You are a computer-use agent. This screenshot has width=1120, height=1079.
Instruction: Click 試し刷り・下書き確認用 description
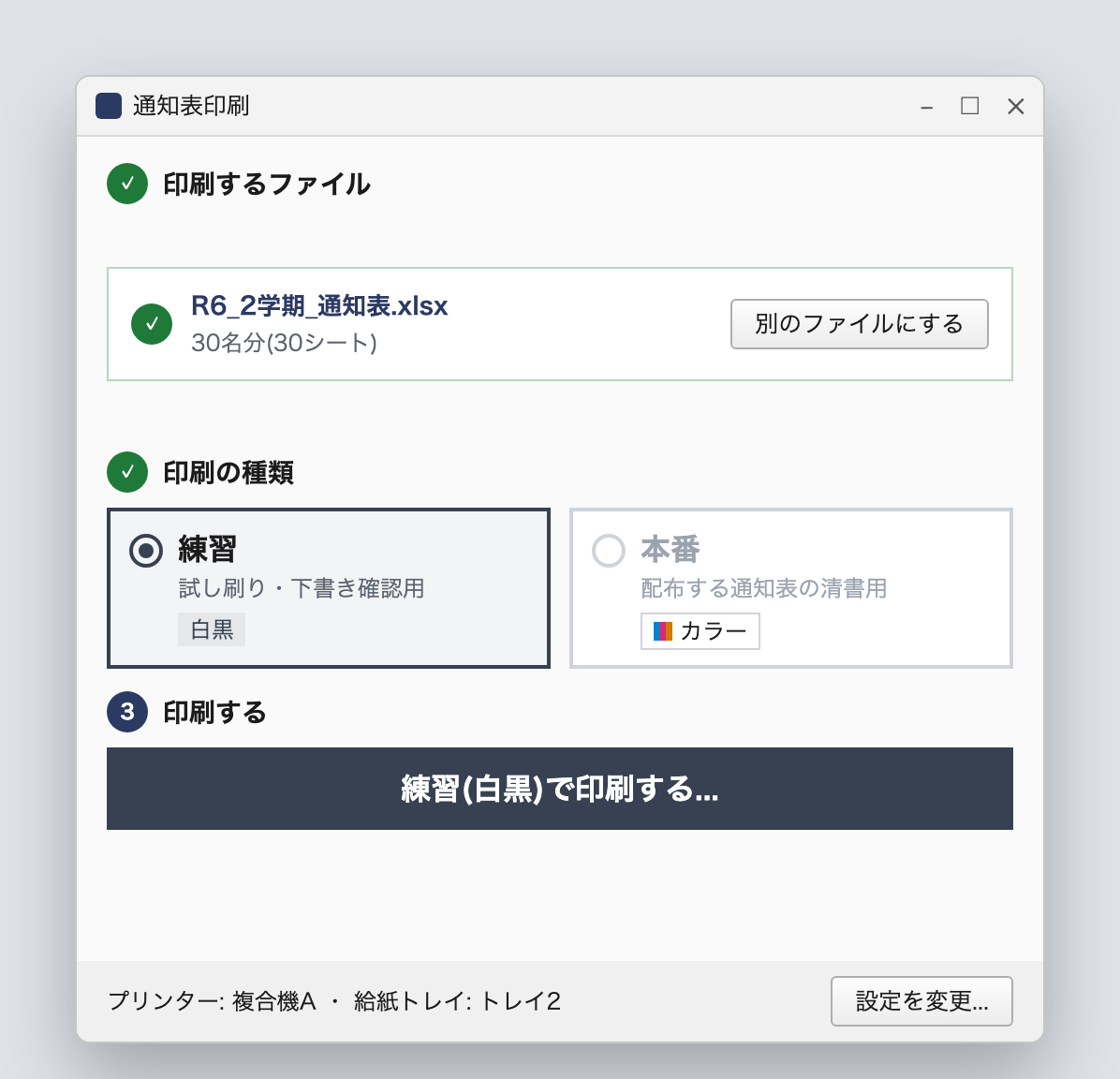pyautogui.click(x=302, y=588)
